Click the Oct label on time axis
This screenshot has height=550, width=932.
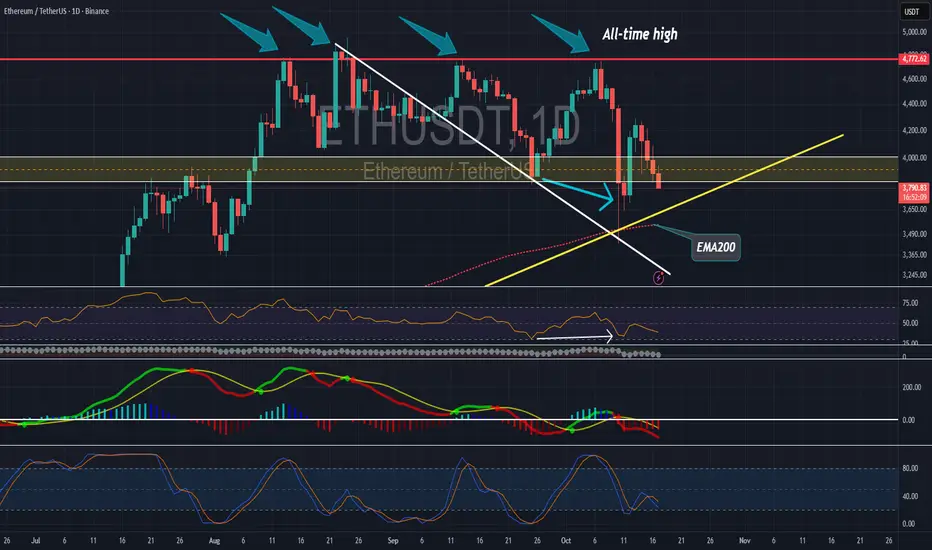point(566,540)
